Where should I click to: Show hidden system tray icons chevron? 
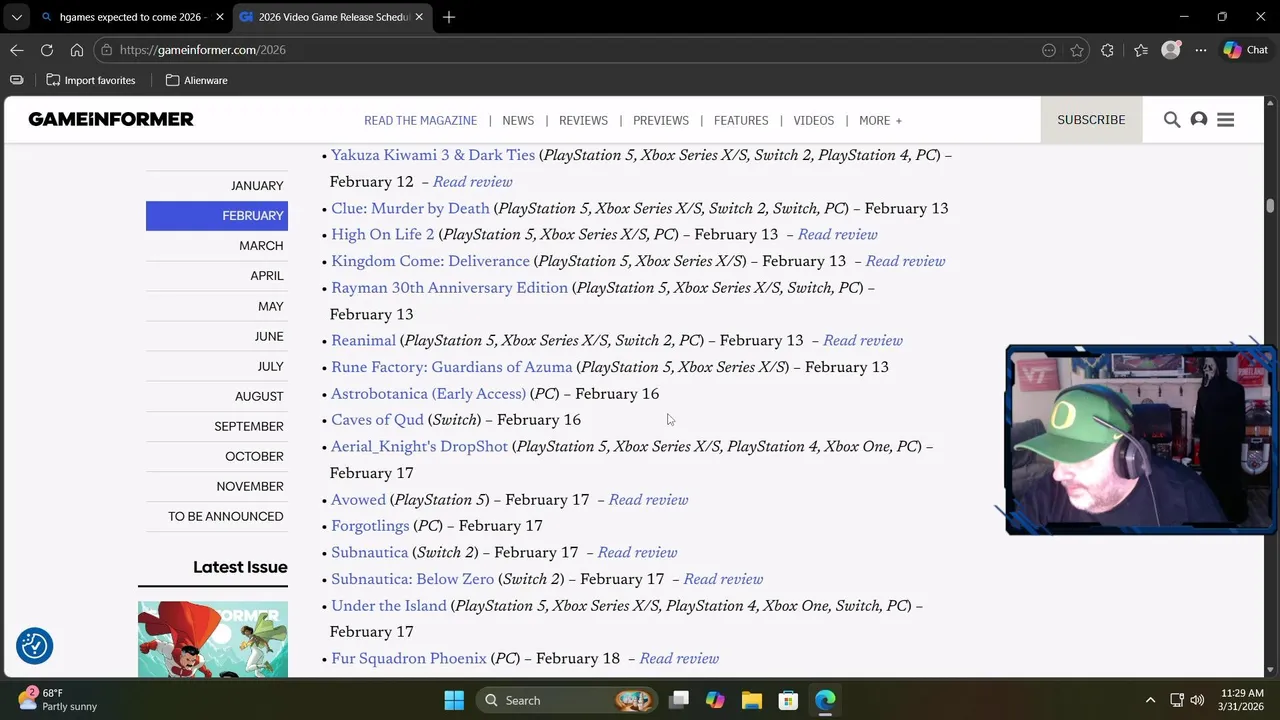pyautogui.click(x=1150, y=700)
